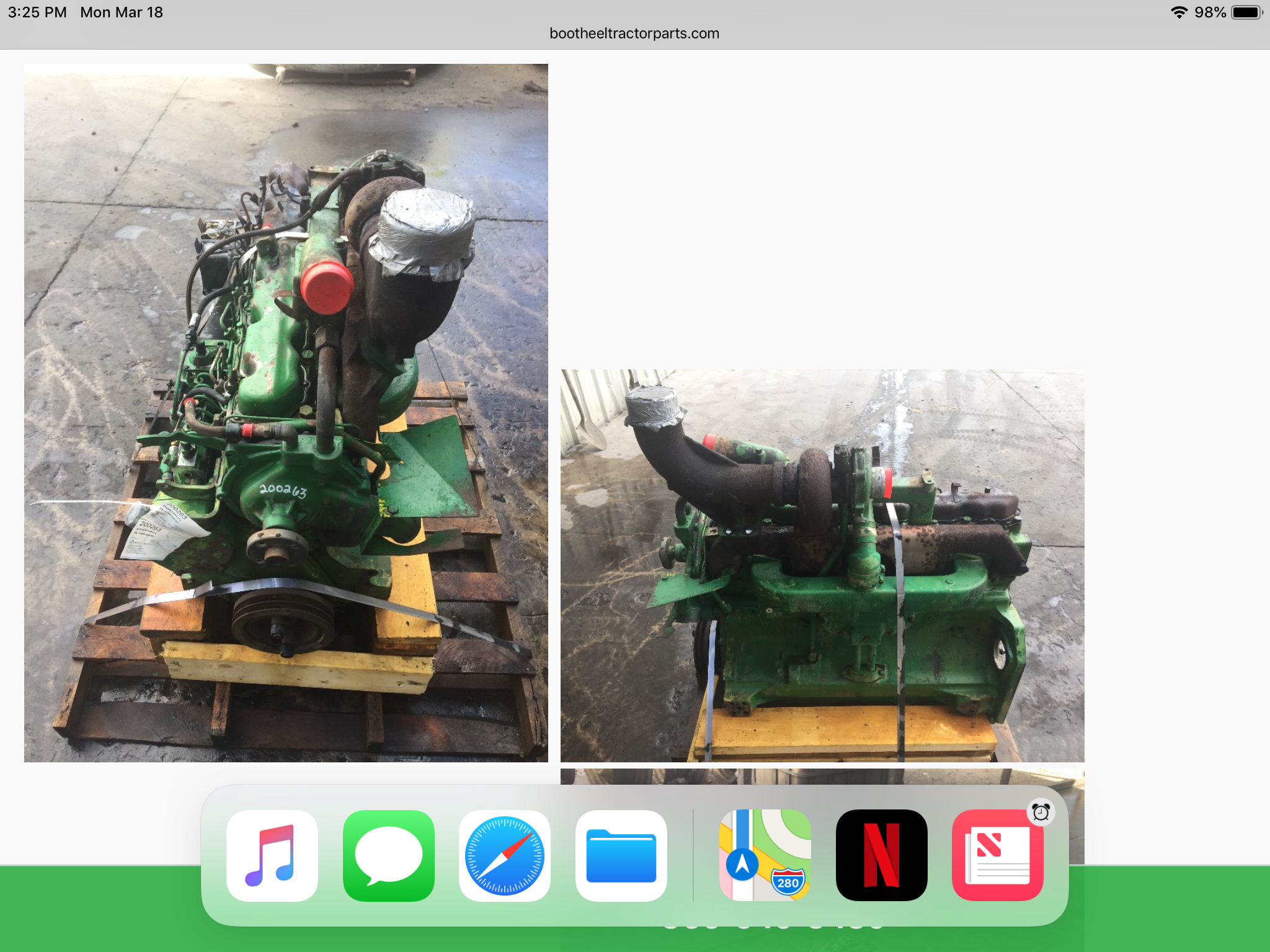Tap the Mon Mar 18 date
This screenshot has width=1270, height=952.
coord(122,12)
